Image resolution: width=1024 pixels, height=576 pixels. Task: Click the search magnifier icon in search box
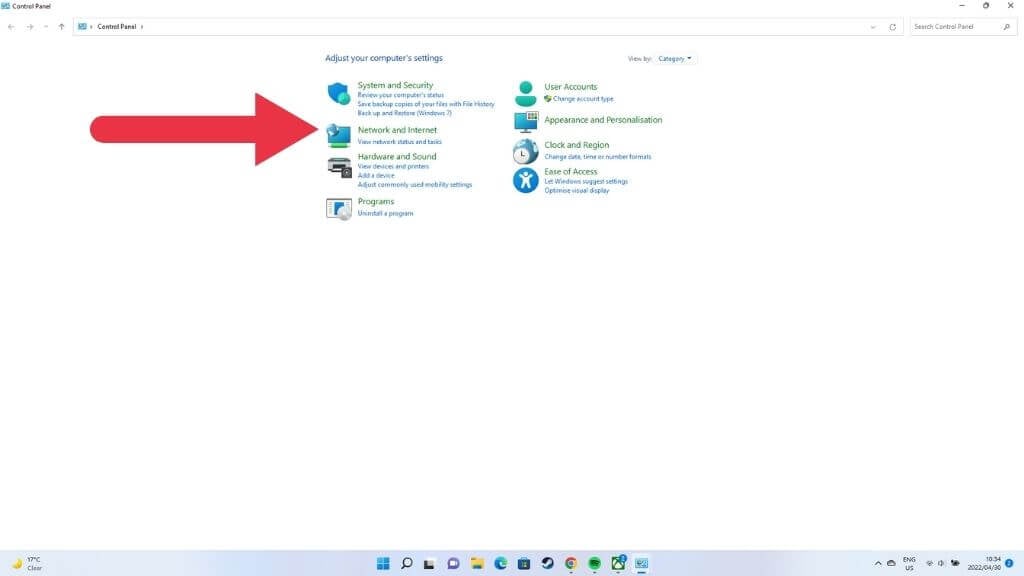pos(1006,27)
